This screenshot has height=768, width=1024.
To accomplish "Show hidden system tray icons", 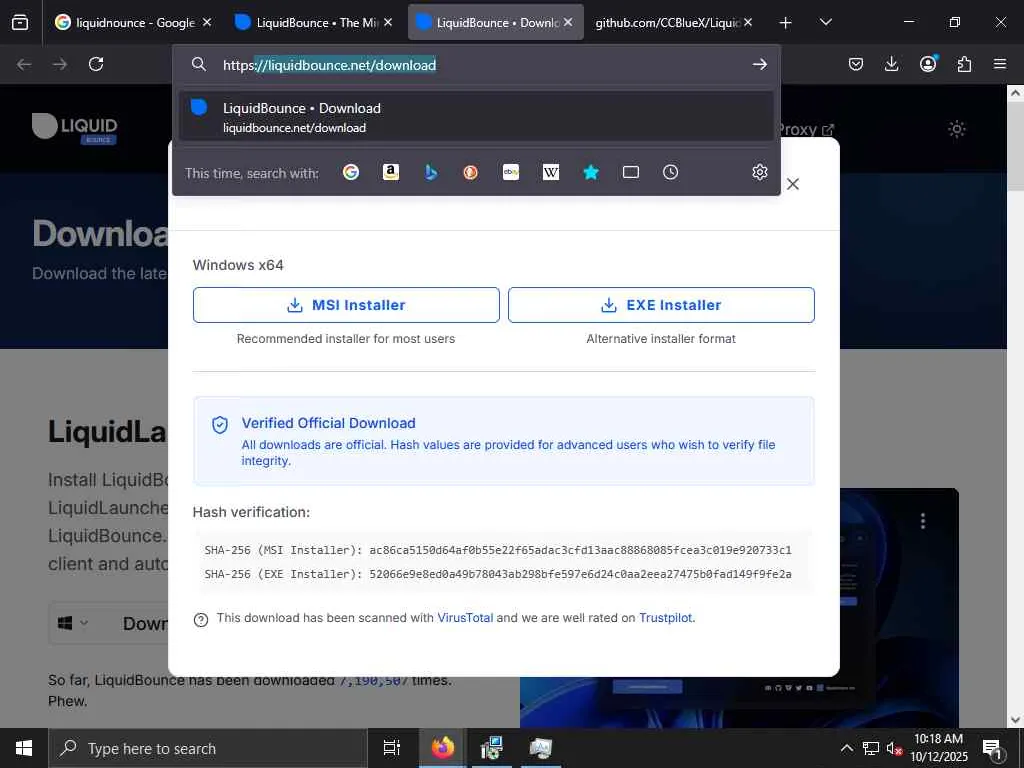I will click(846, 748).
